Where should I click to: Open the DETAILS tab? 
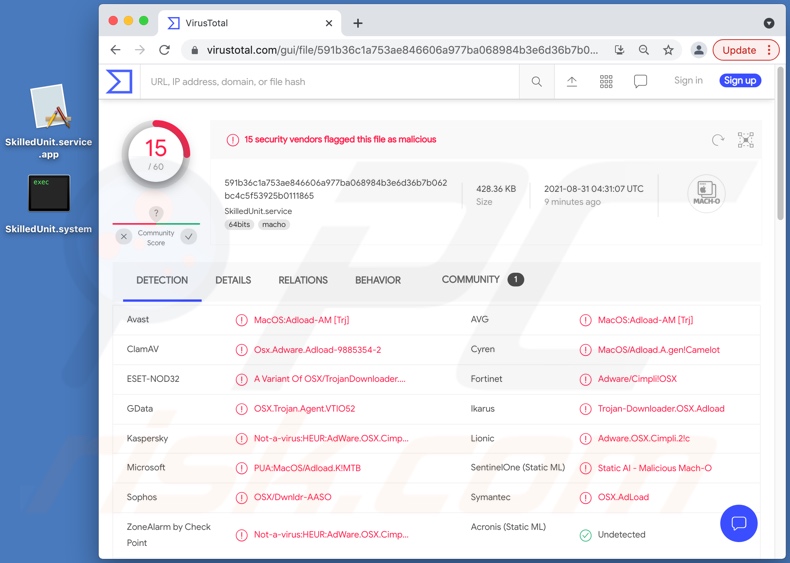pos(233,280)
